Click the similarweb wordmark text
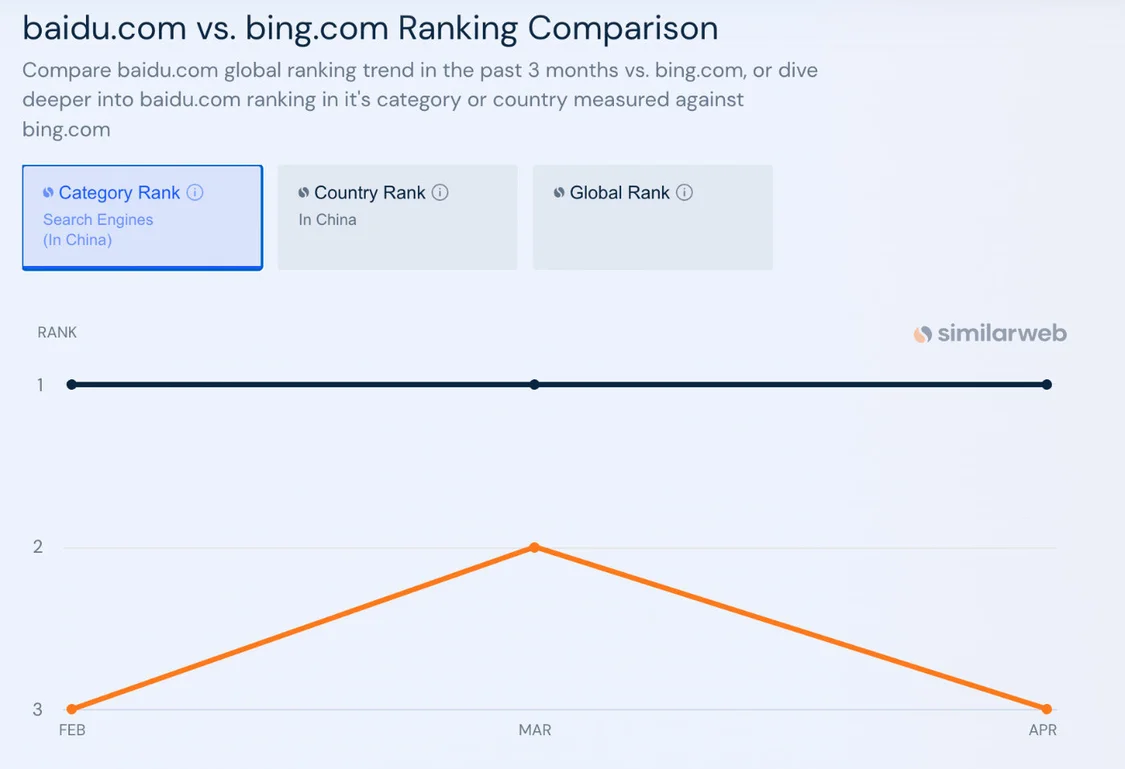1125x769 pixels. click(1002, 334)
